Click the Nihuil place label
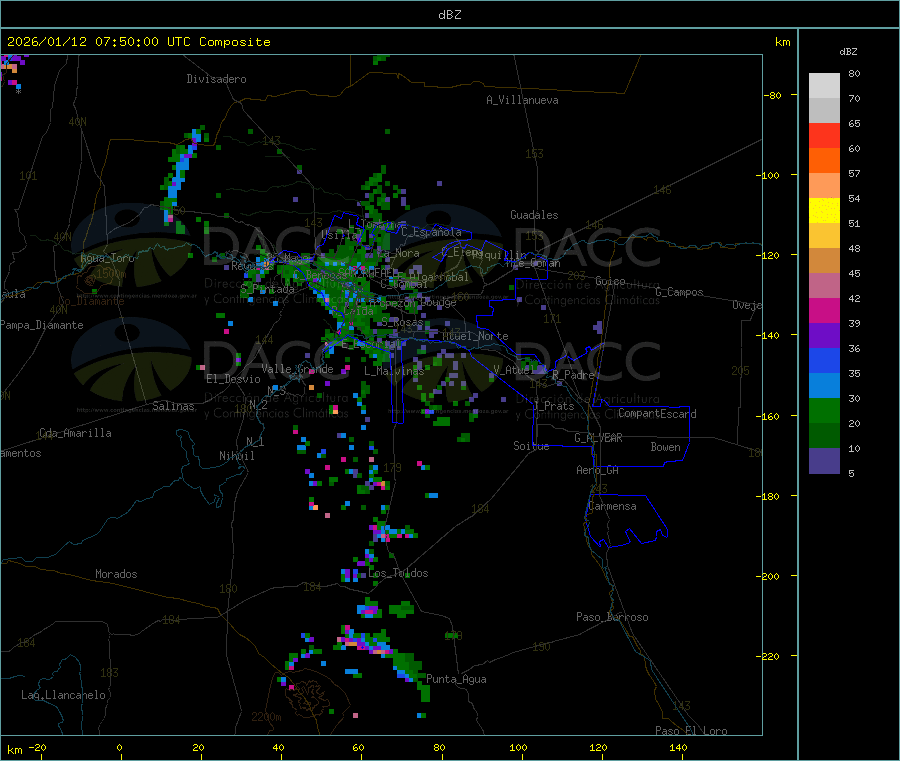Image resolution: width=900 pixels, height=761 pixels. pyautogui.click(x=236, y=456)
